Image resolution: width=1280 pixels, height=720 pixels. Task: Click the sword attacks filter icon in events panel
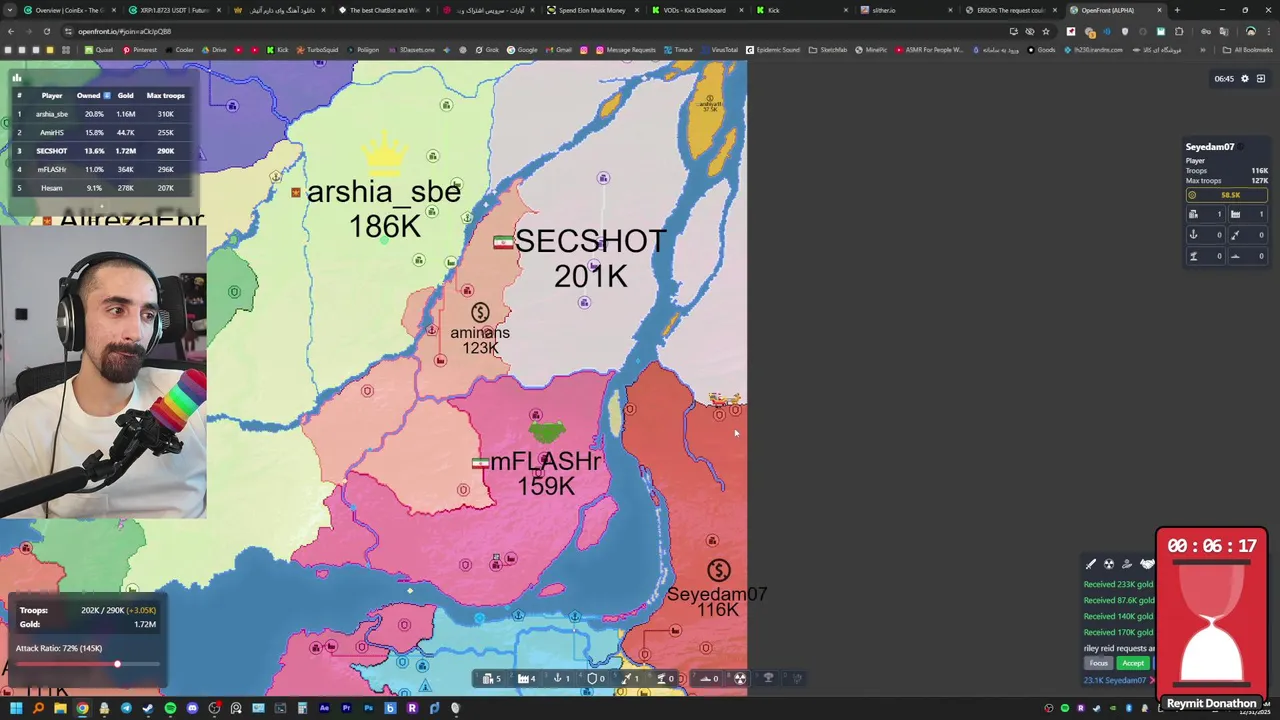click(1090, 564)
